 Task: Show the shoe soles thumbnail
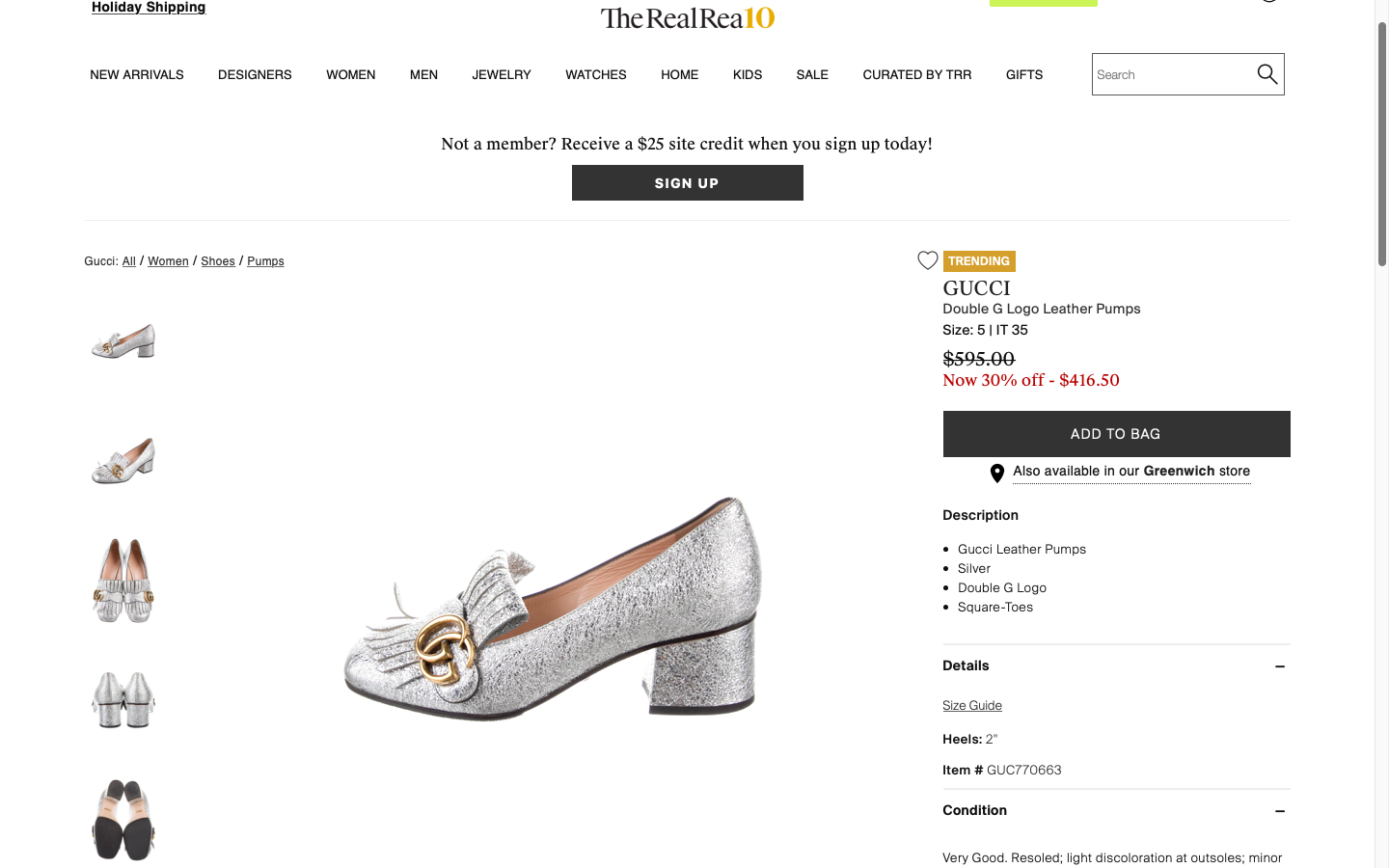pyautogui.click(x=123, y=820)
